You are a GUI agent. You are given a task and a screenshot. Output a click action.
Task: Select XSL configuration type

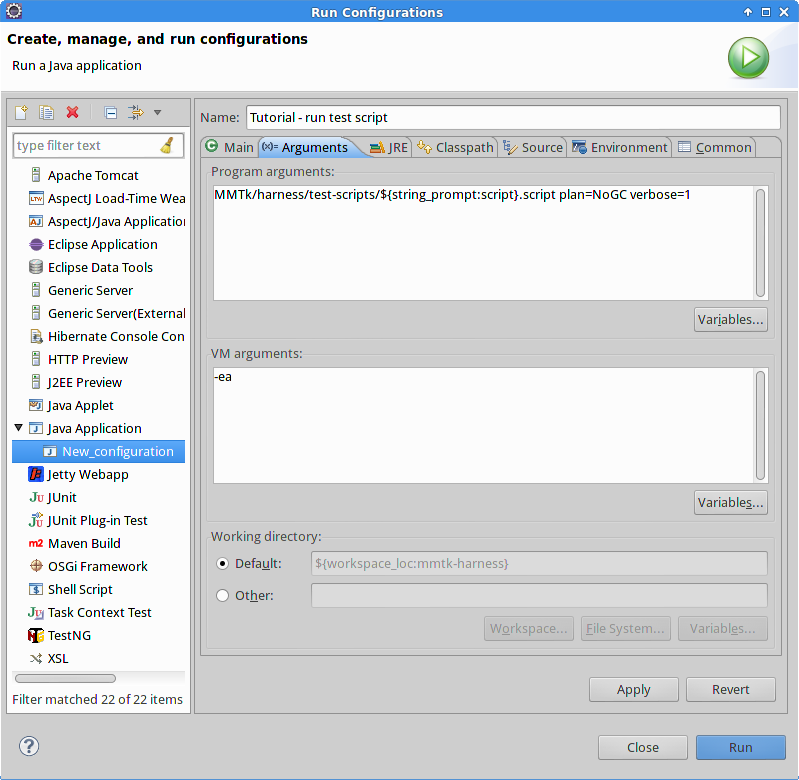pos(49,658)
